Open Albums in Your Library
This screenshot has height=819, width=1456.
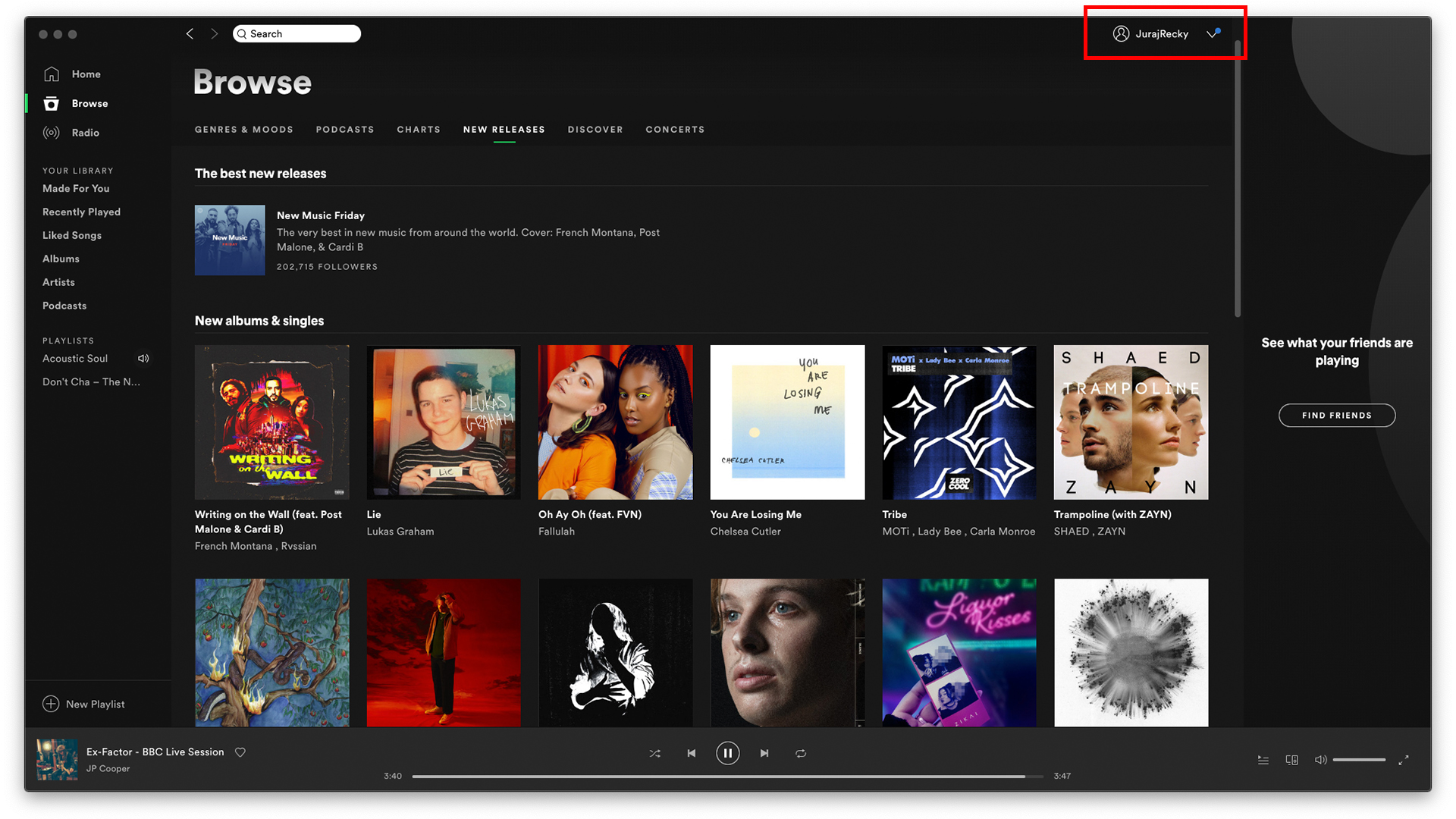point(61,259)
